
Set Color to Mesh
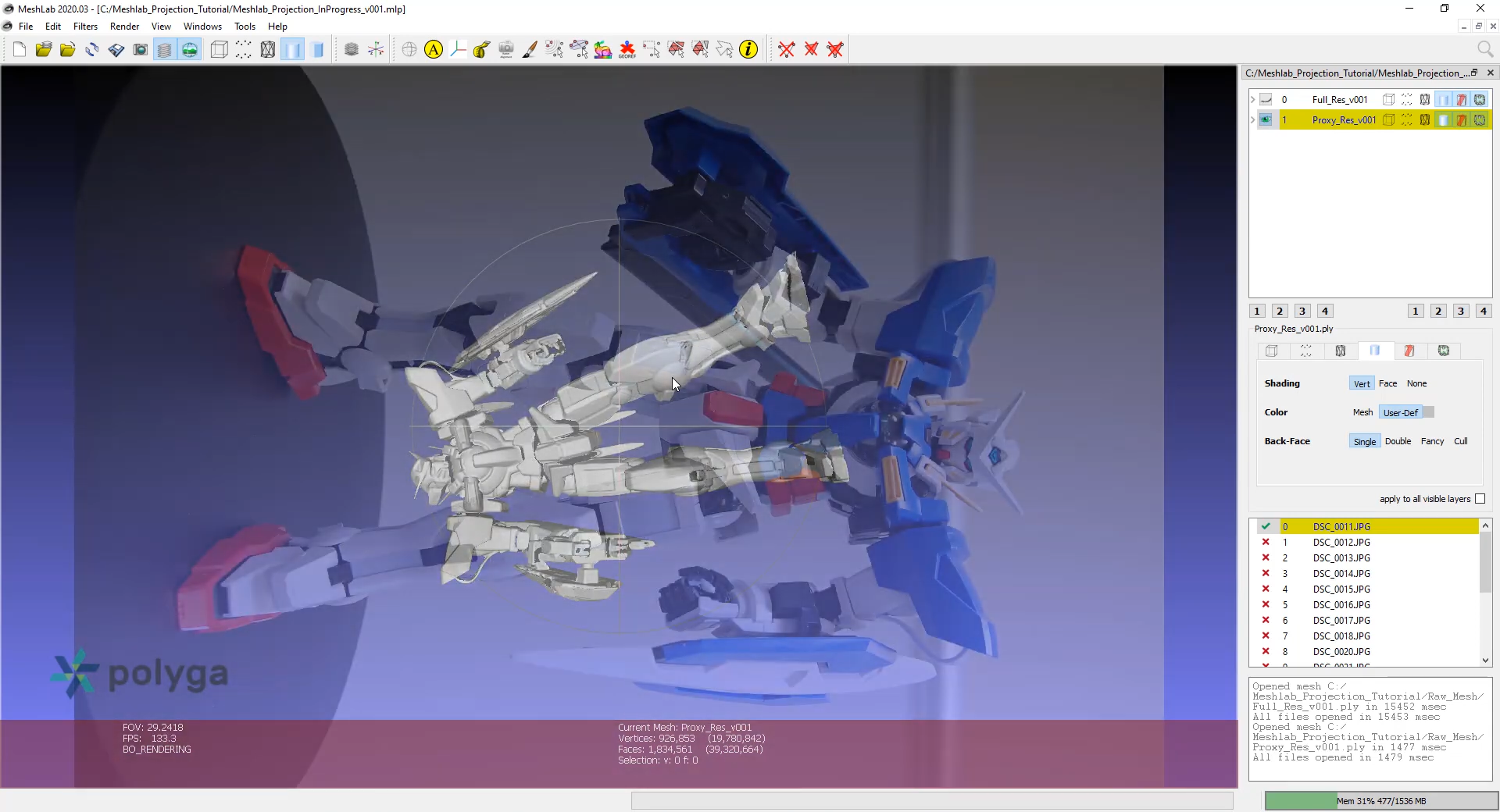tap(1362, 412)
